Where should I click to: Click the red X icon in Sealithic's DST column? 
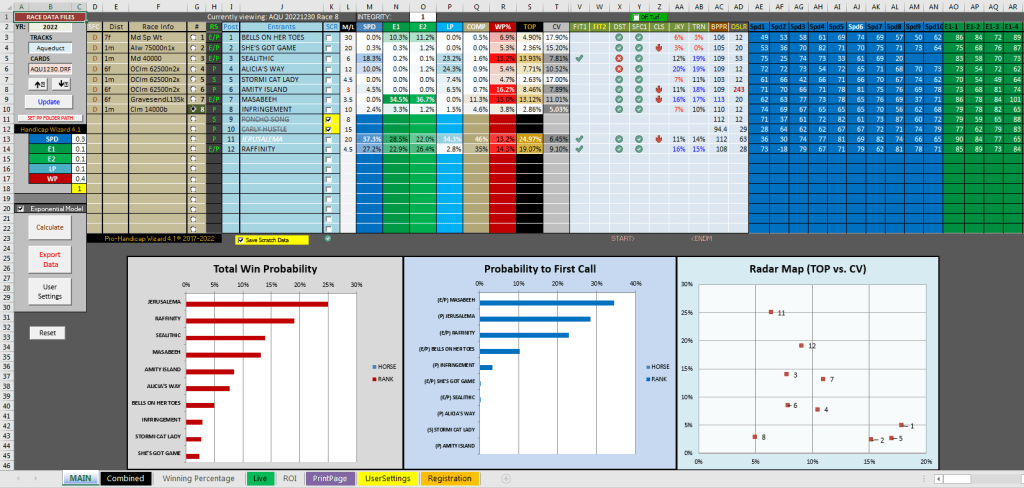pos(619,58)
